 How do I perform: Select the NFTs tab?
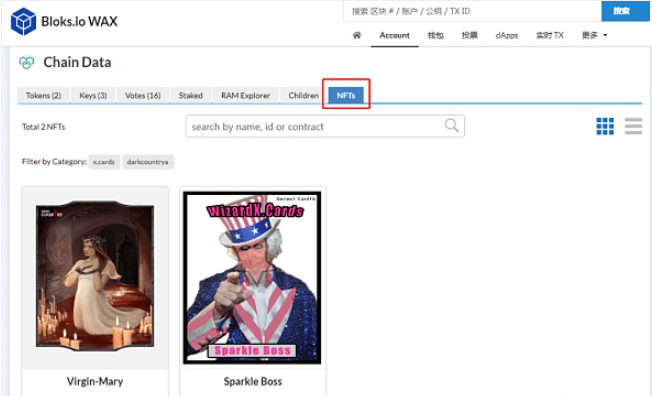point(346,95)
